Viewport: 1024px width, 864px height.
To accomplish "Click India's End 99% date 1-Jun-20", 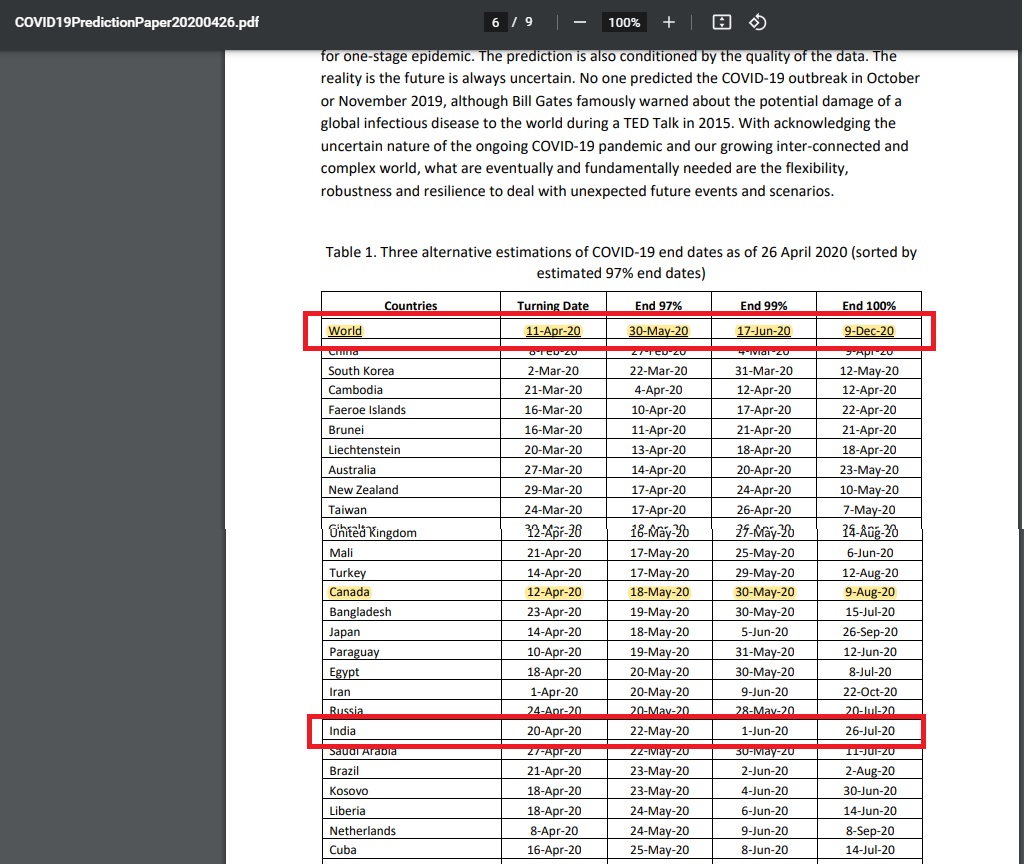I will (x=765, y=731).
